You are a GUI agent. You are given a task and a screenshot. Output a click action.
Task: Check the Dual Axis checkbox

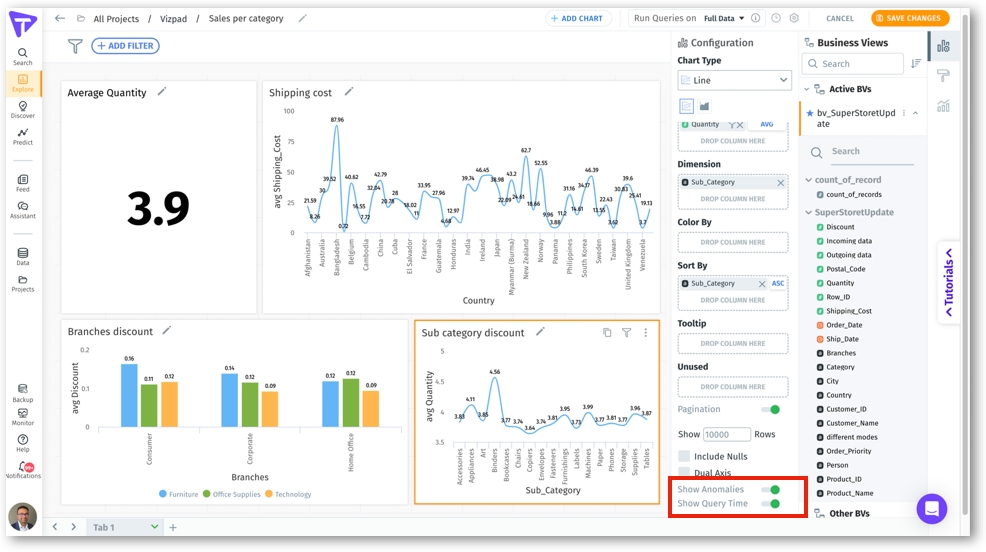[x=684, y=472]
